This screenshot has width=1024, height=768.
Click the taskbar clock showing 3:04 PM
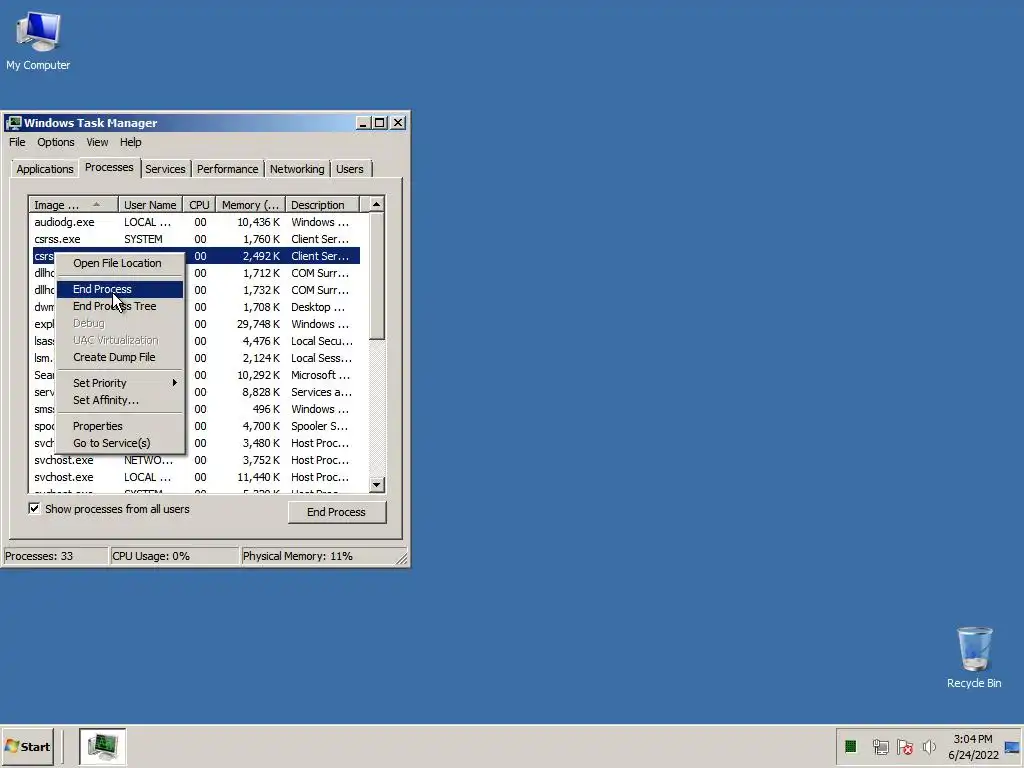pyautogui.click(x=973, y=746)
